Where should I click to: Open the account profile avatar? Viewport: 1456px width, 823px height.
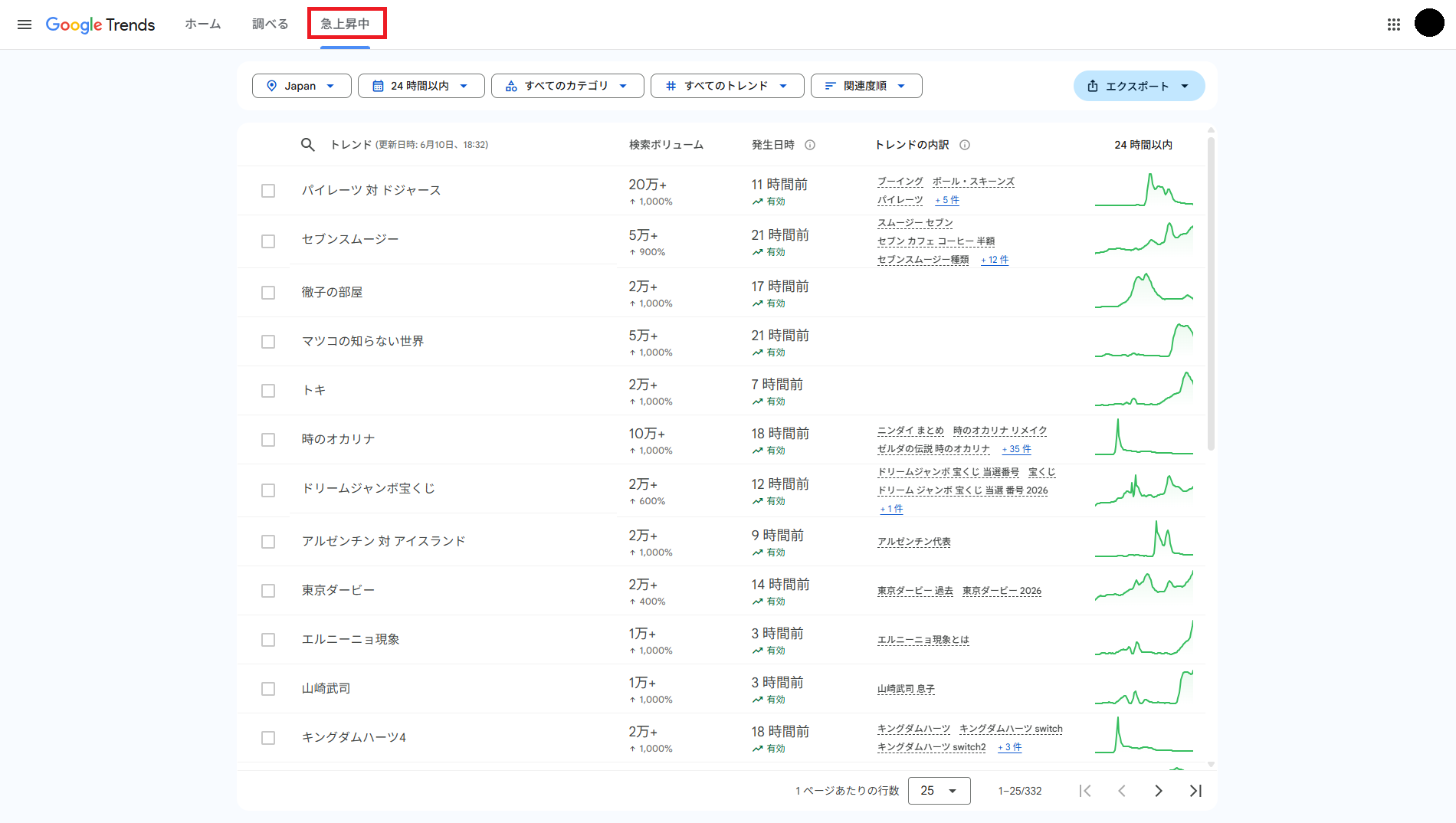tap(1429, 23)
